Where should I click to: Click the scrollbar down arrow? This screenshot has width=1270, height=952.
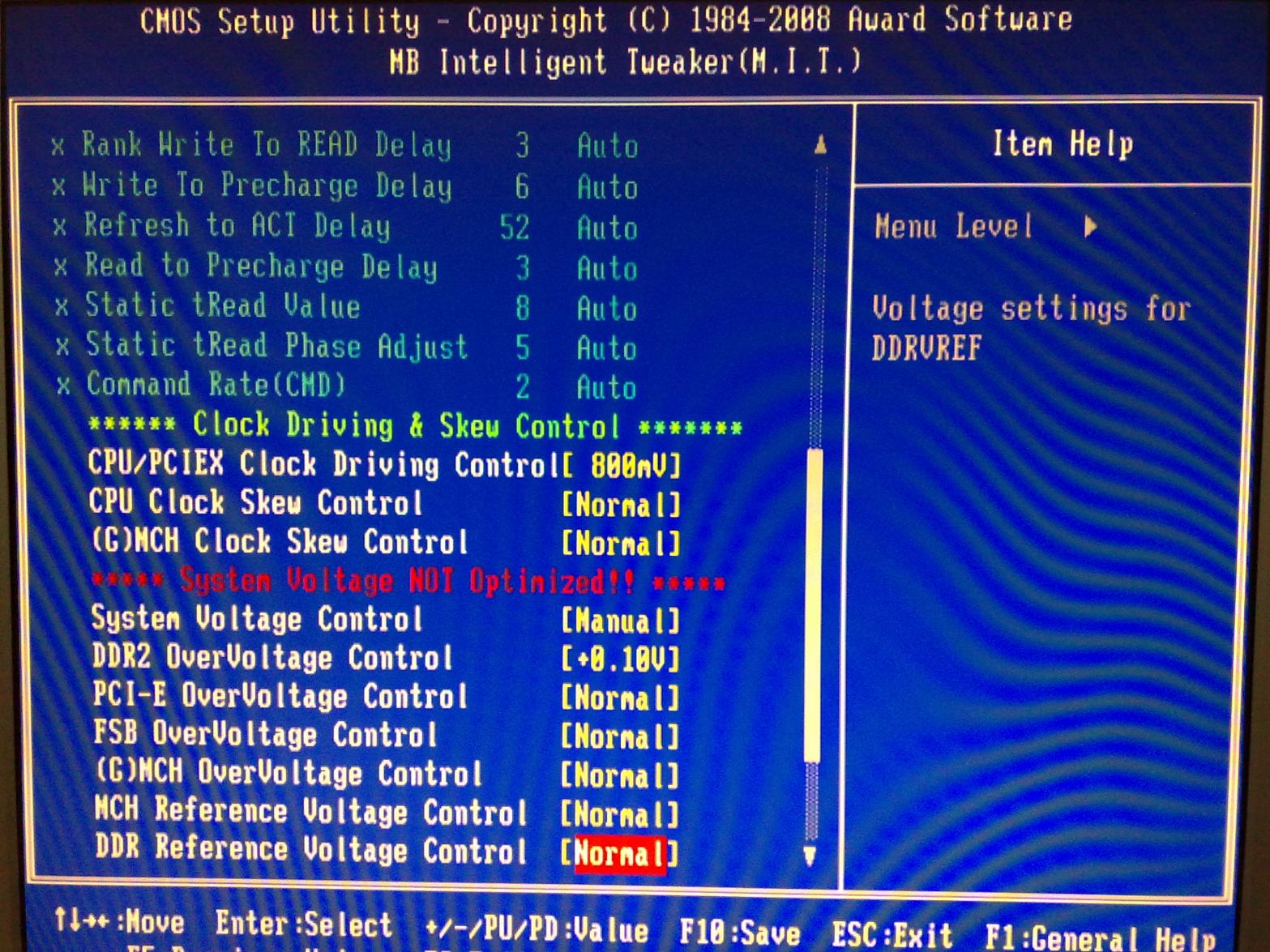click(810, 856)
